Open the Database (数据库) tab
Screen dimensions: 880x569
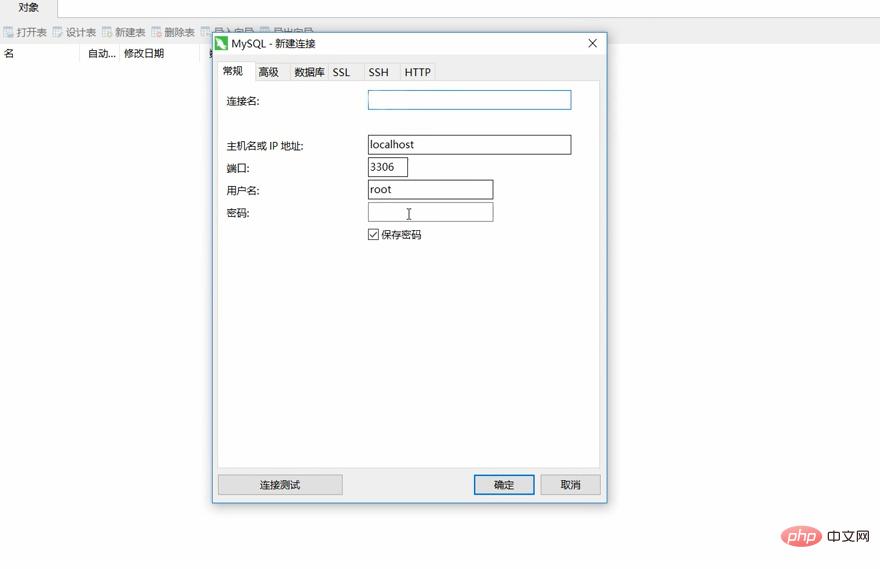[309, 72]
